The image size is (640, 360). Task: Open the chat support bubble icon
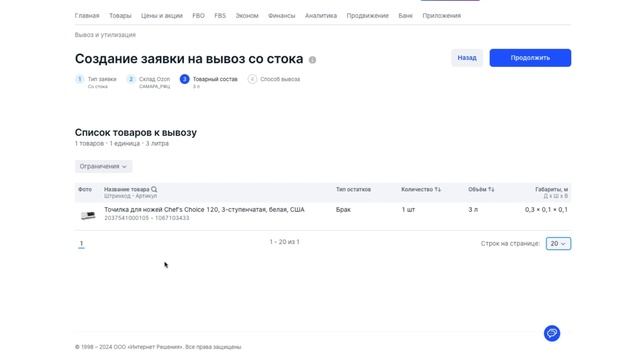pyautogui.click(x=552, y=333)
